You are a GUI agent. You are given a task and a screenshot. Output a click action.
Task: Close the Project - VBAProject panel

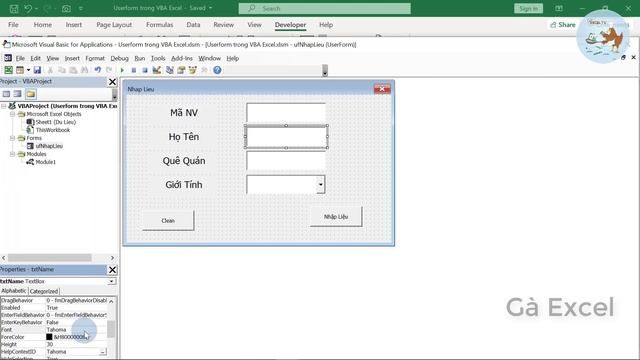click(112, 82)
